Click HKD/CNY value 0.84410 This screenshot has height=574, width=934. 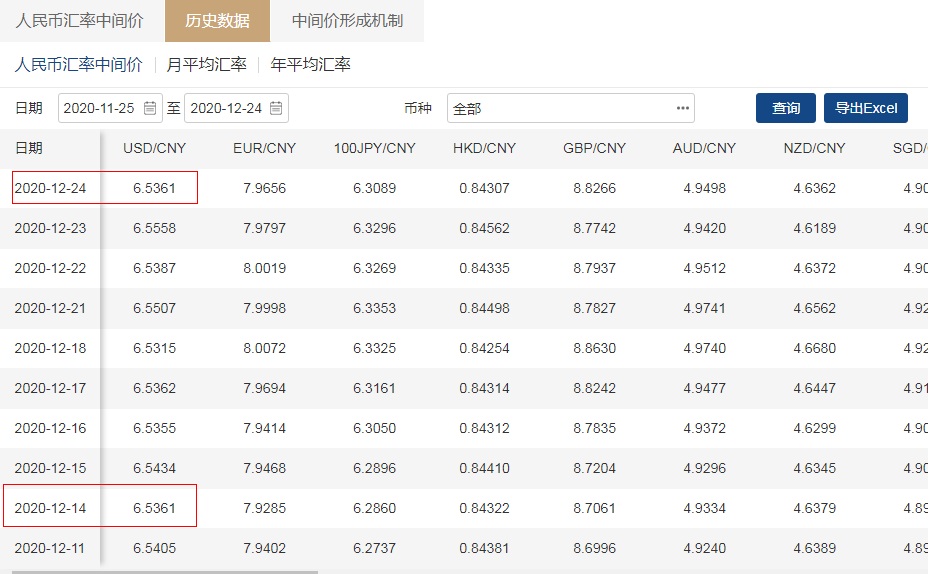[x=484, y=468]
